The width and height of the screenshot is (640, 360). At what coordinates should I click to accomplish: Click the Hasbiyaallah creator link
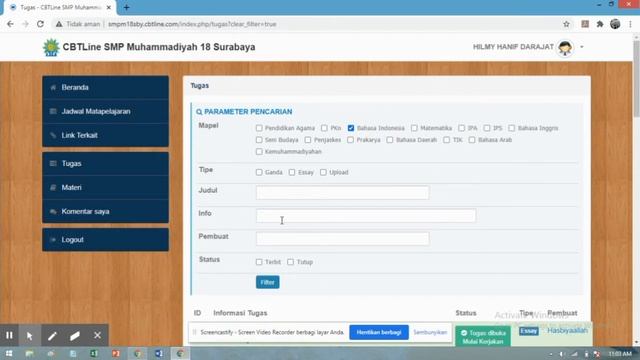567,330
